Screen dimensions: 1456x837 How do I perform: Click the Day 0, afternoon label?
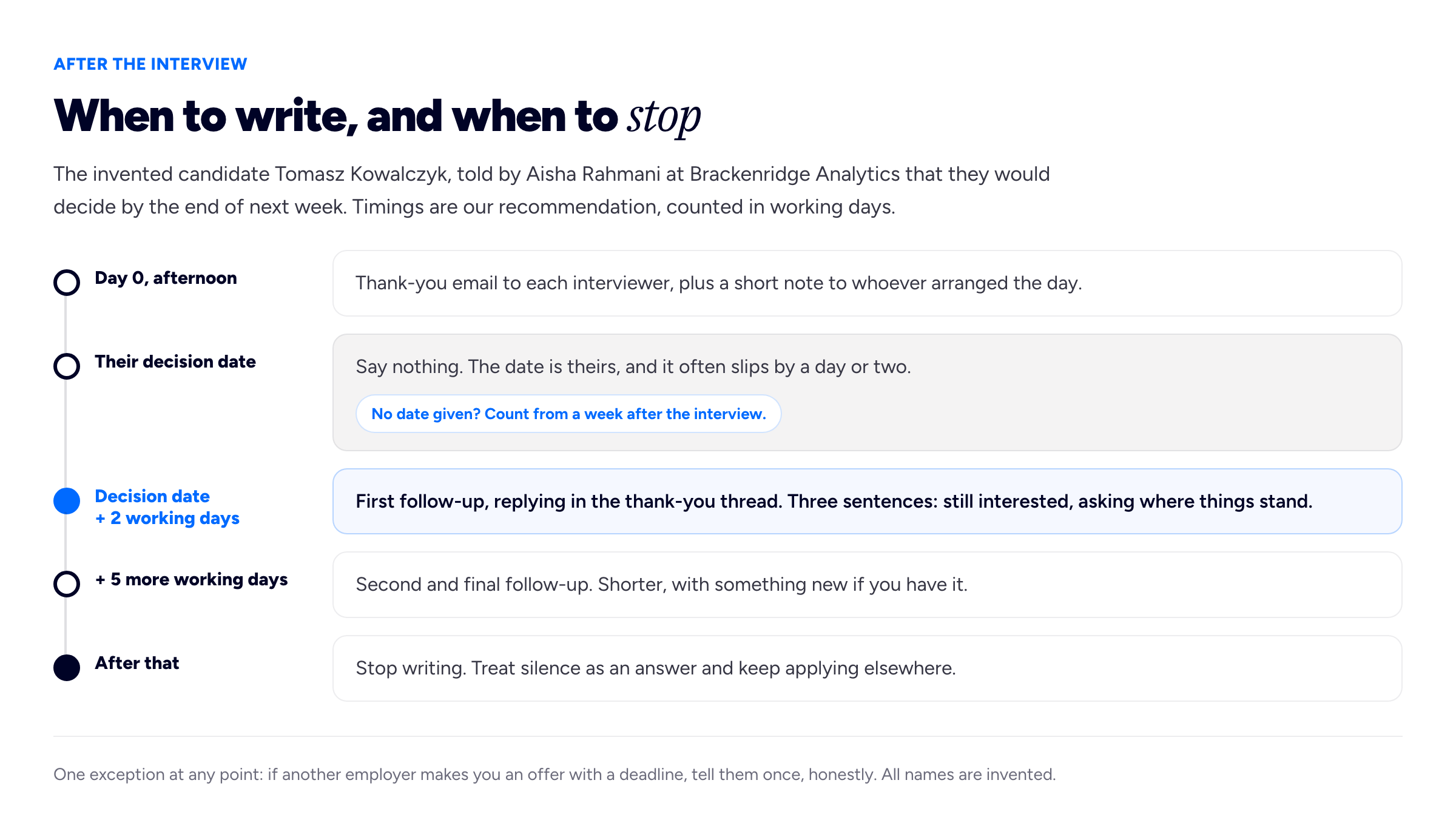166,278
